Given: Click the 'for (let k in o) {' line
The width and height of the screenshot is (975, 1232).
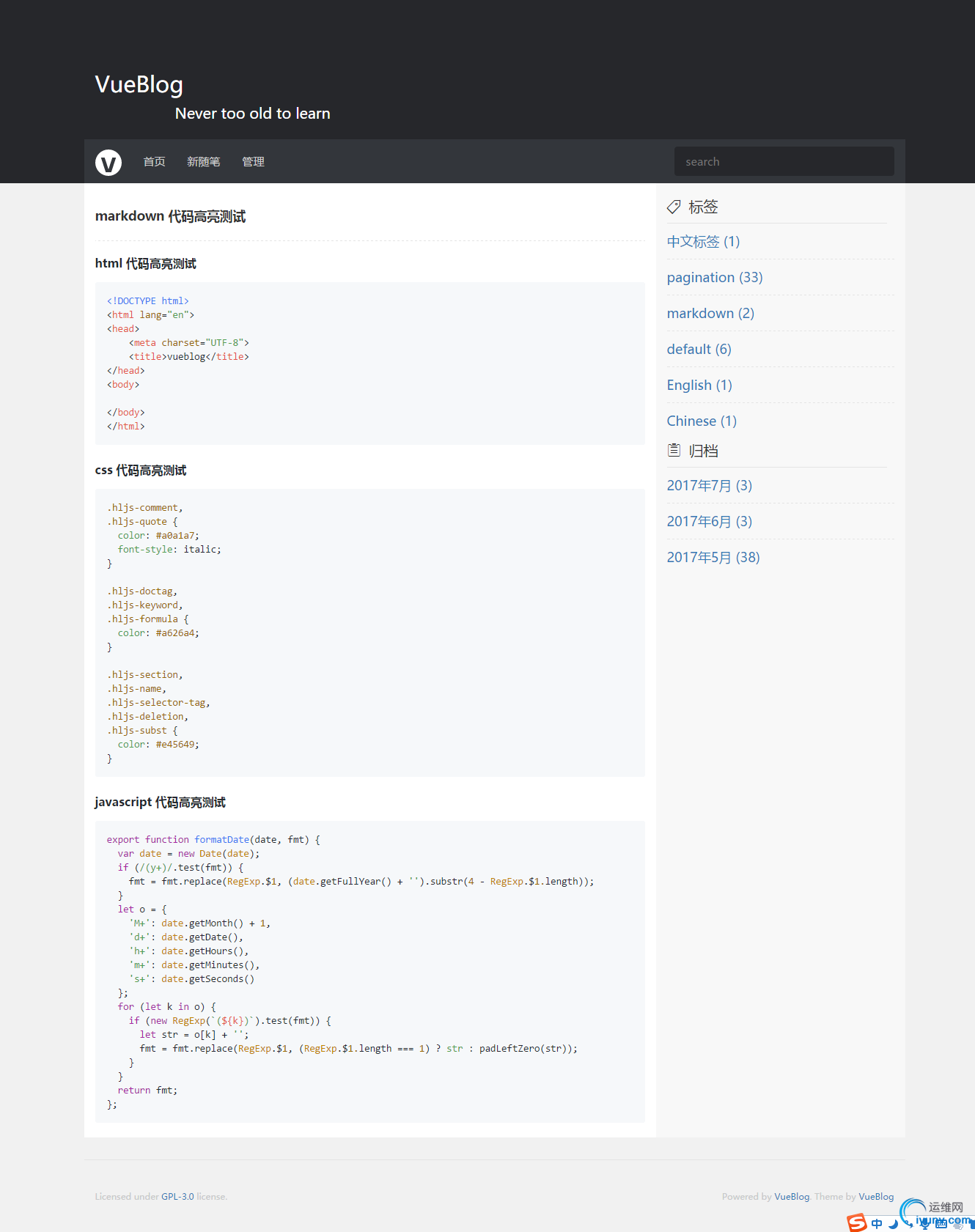Looking at the screenshot, I should pyautogui.click(x=166, y=1007).
